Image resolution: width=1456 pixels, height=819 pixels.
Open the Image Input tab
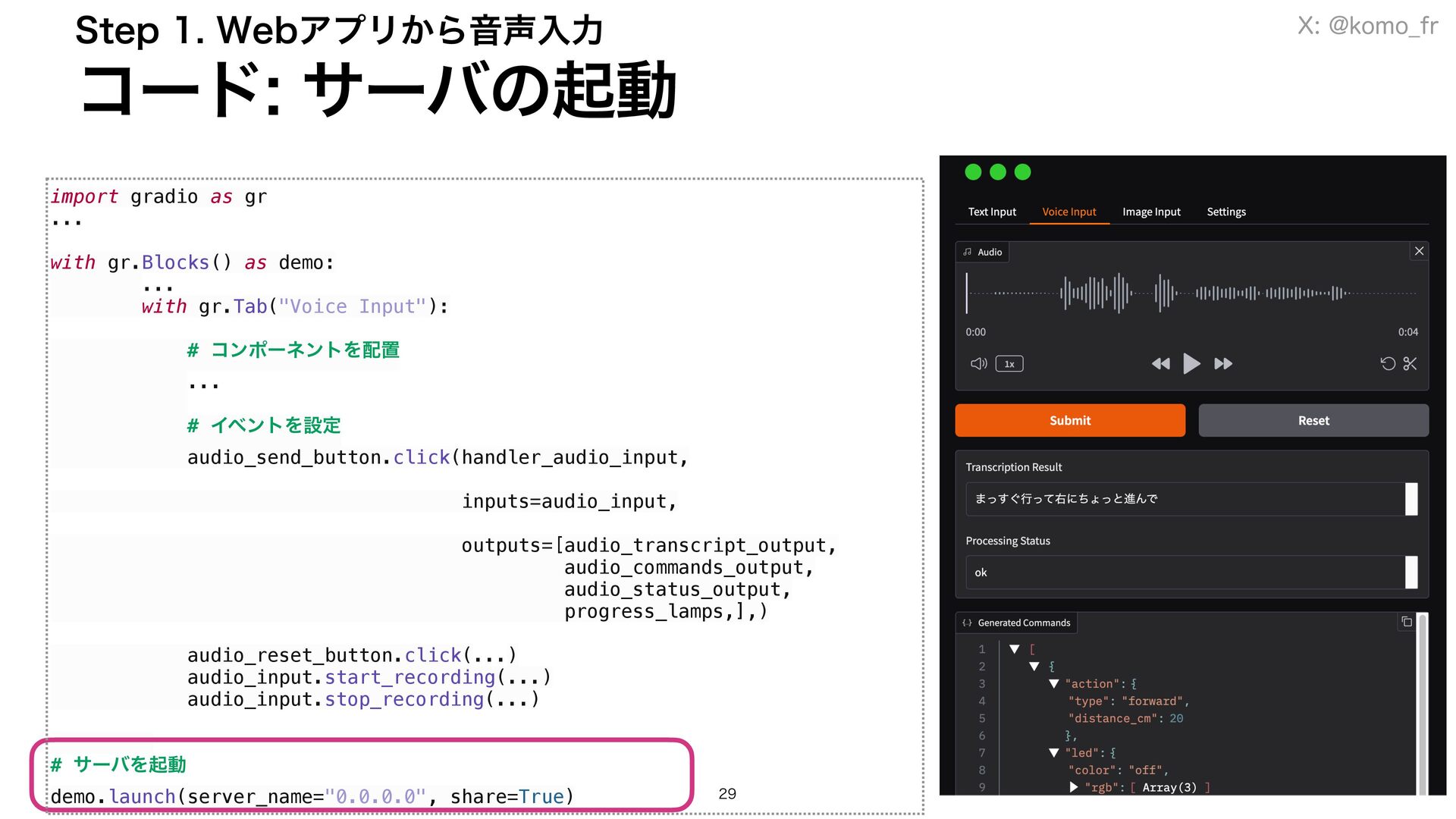(x=1151, y=212)
